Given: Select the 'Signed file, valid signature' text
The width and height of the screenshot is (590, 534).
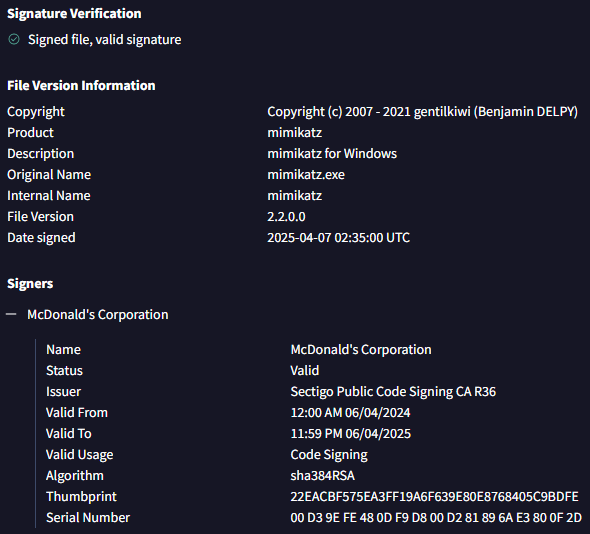Looking at the screenshot, I should coord(105,40).
